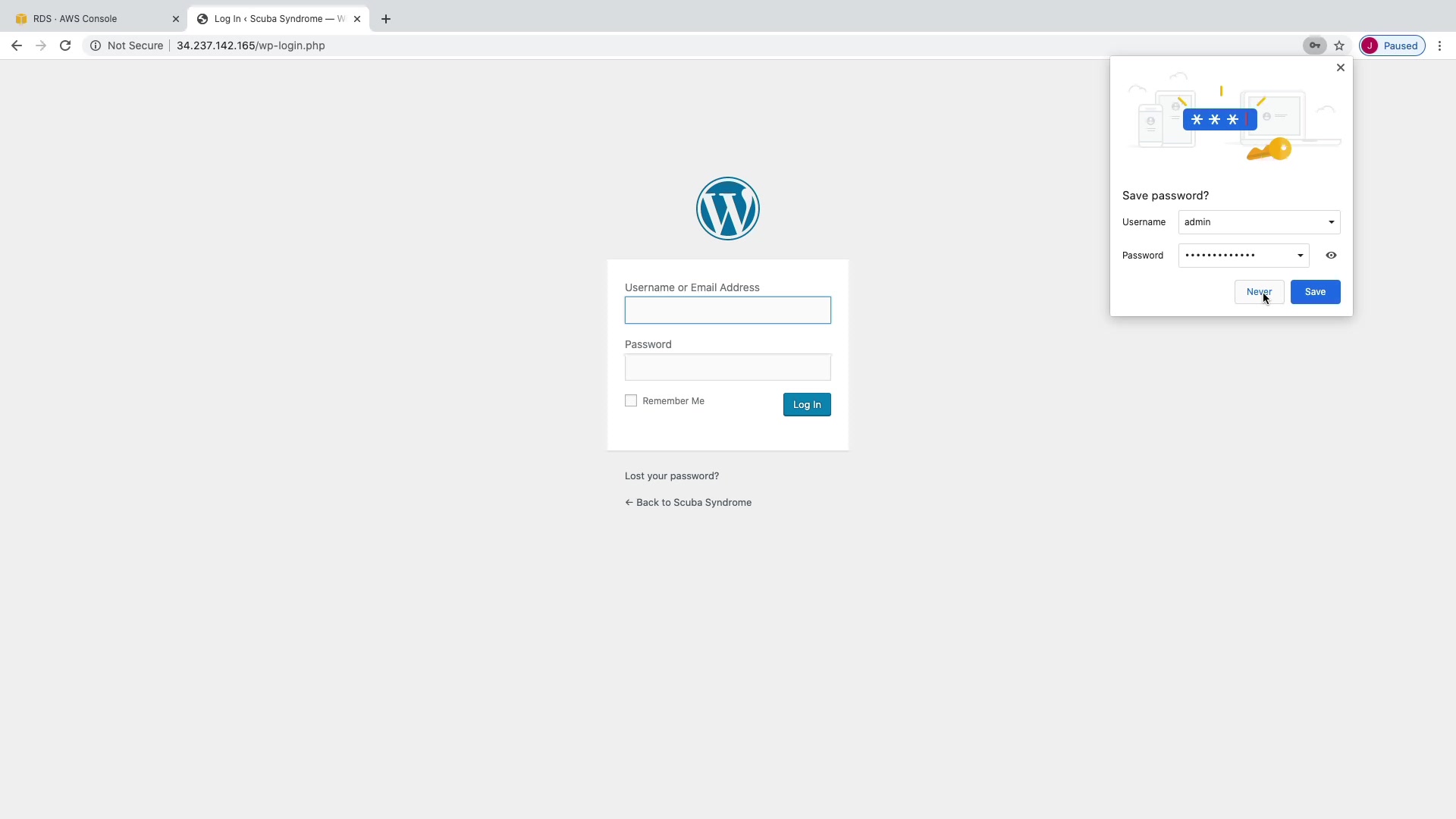Open the Chrome three-dot menu
The image size is (1456, 819).
coord(1439,45)
